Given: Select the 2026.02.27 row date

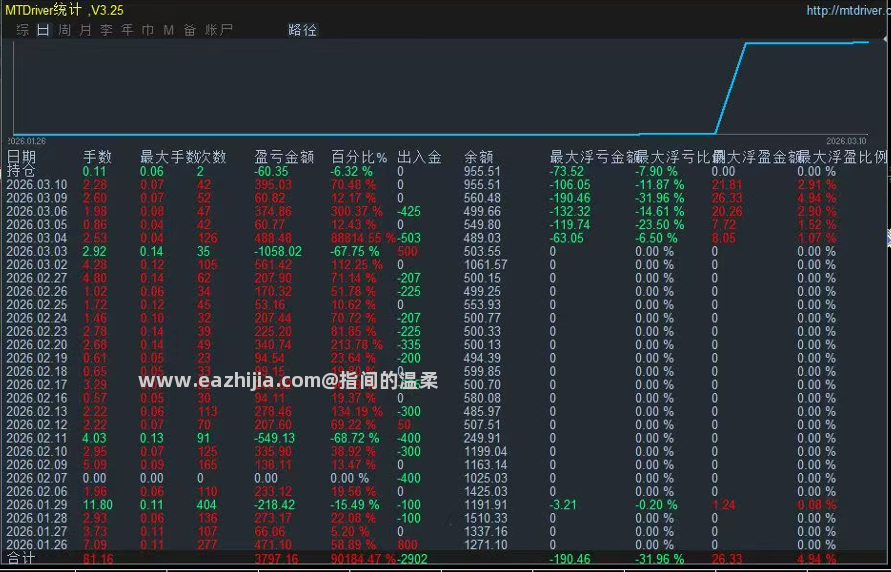Looking at the screenshot, I should pyautogui.click(x=36, y=278).
